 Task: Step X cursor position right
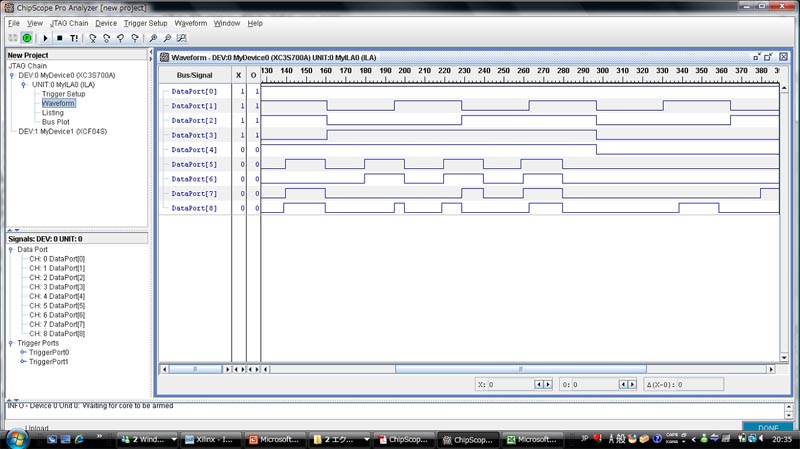coord(548,384)
